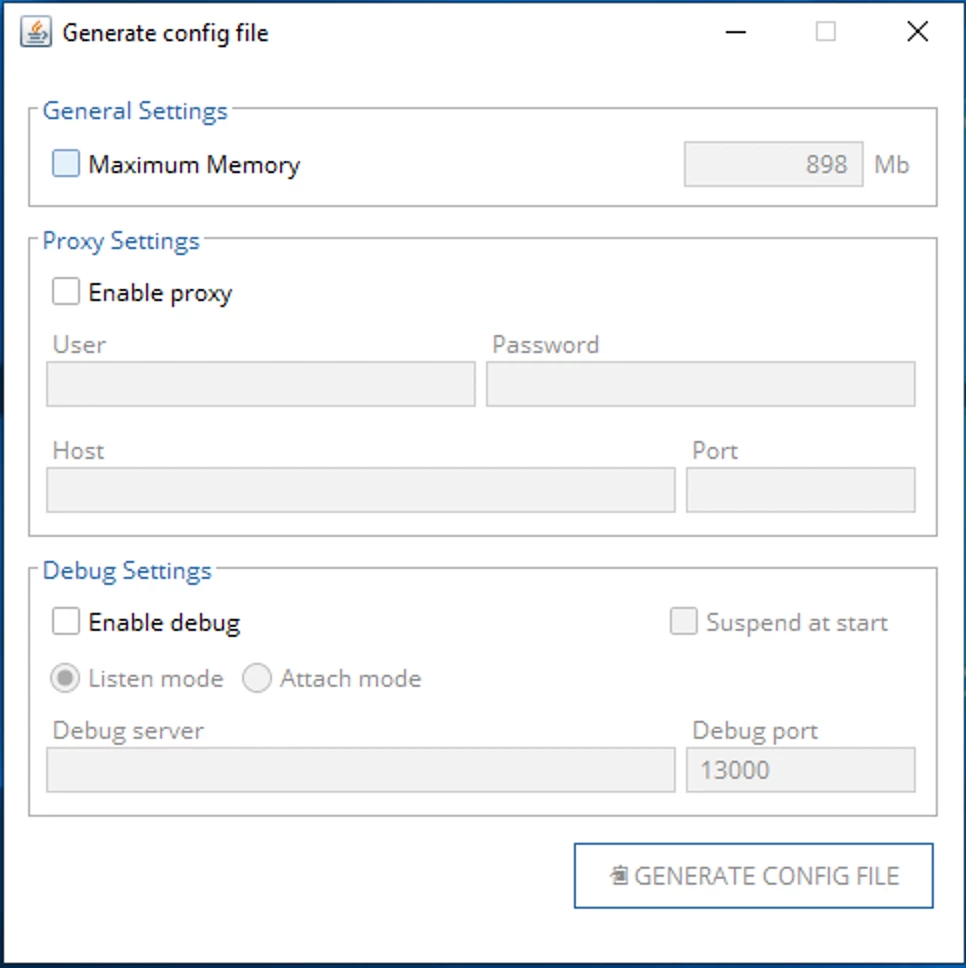Enable the Maximum Memory checkbox

(65, 164)
